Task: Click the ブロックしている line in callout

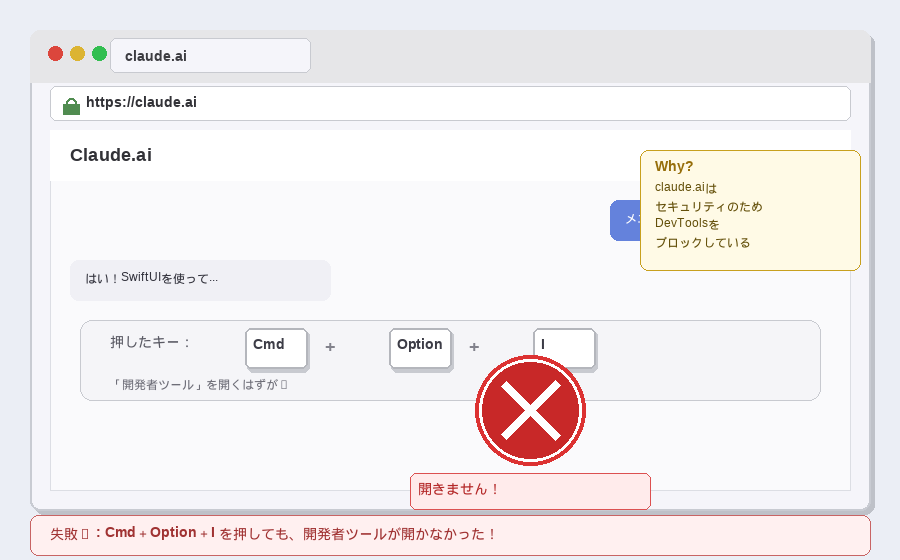Action: [x=703, y=243]
